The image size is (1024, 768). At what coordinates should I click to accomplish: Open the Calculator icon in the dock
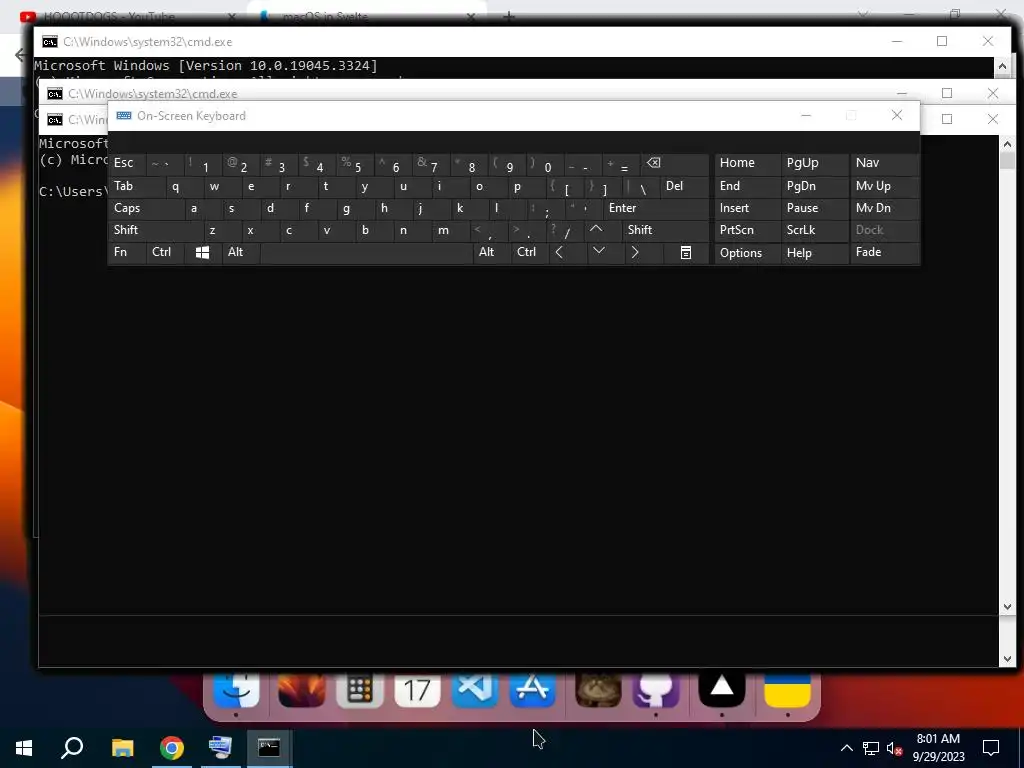pyautogui.click(x=360, y=689)
